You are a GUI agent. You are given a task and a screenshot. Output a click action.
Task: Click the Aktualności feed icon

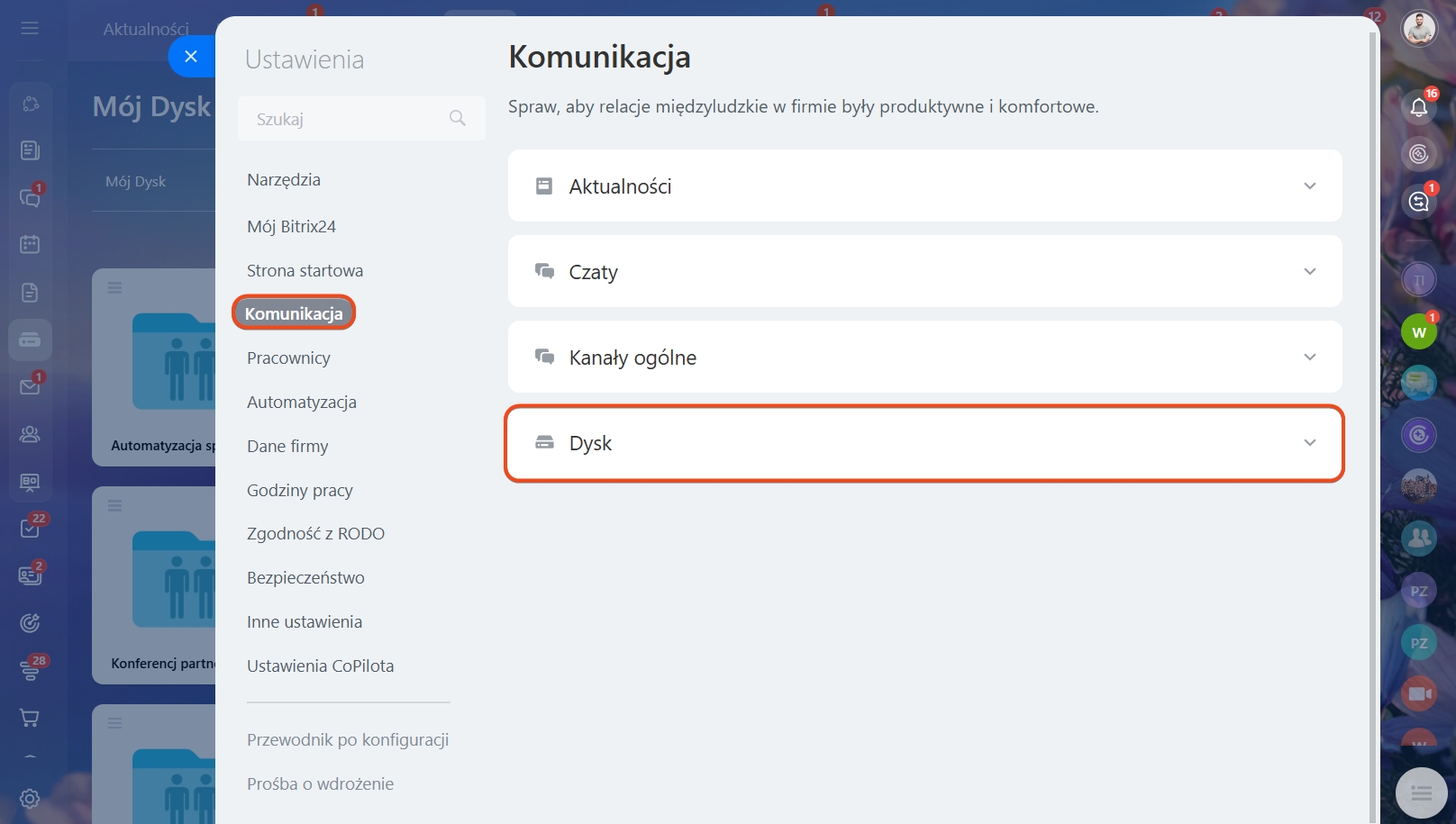pos(544,186)
